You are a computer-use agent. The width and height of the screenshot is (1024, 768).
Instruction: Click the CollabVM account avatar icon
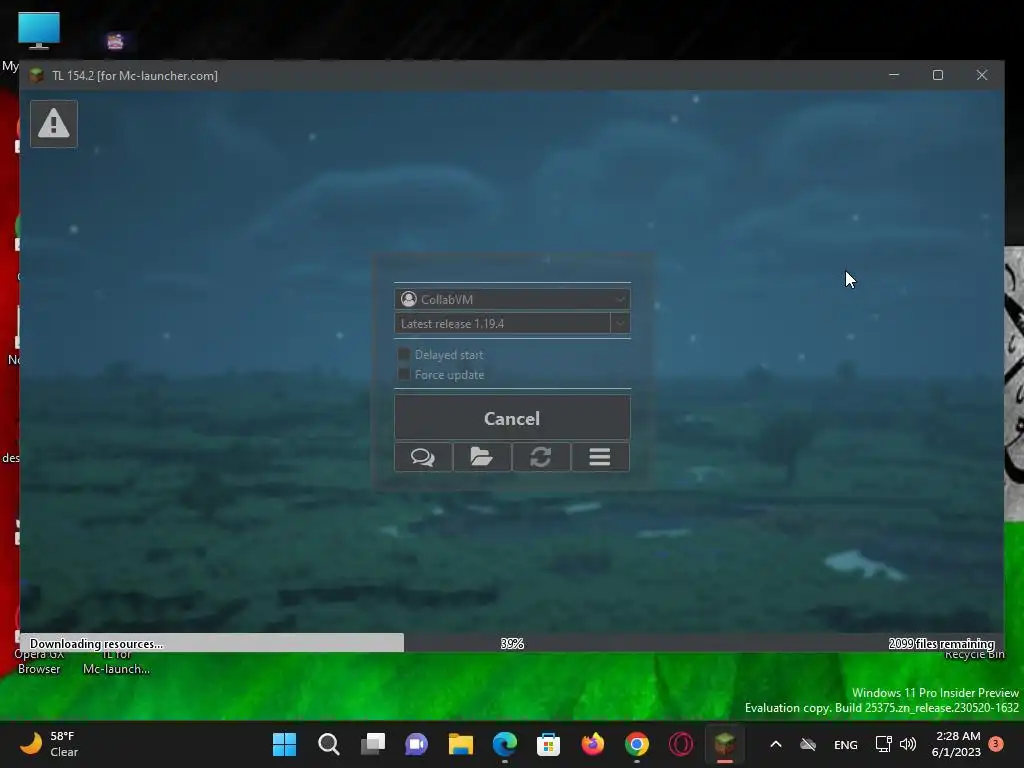[409, 299]
